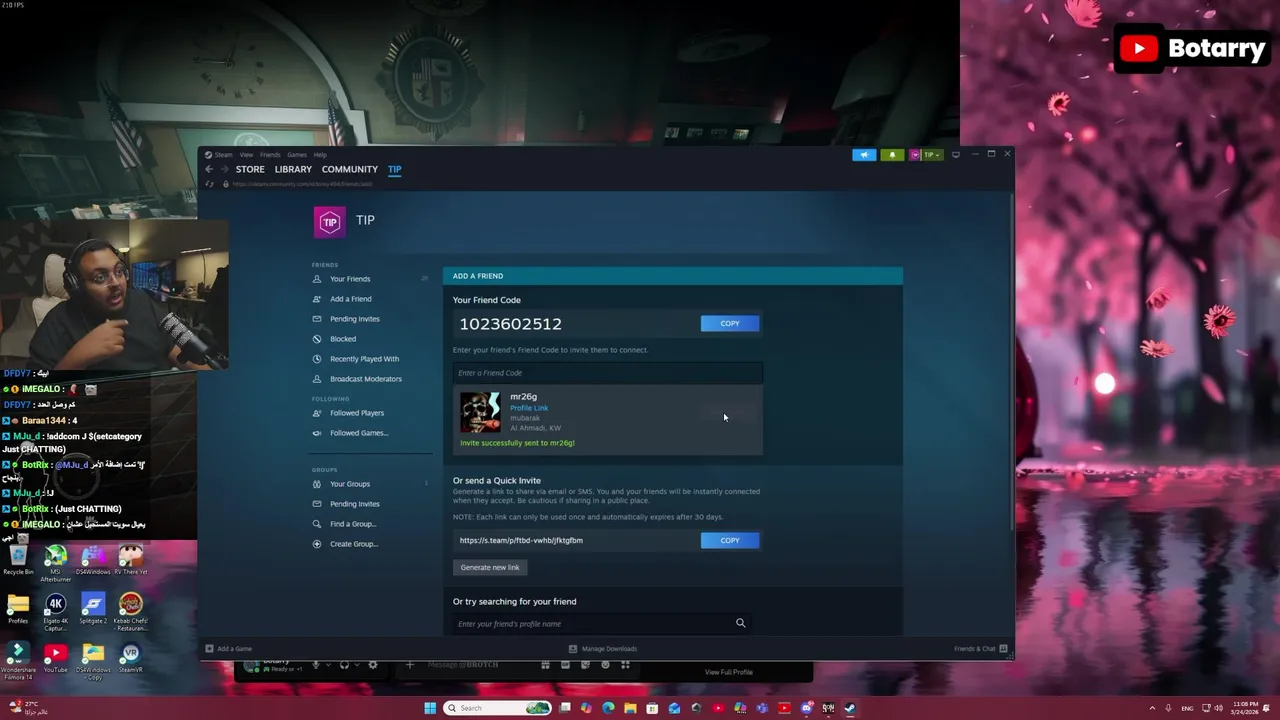
Task: Open the Steam announcements megaphone button
Action: pyautogui.click(x=864, y=155)
